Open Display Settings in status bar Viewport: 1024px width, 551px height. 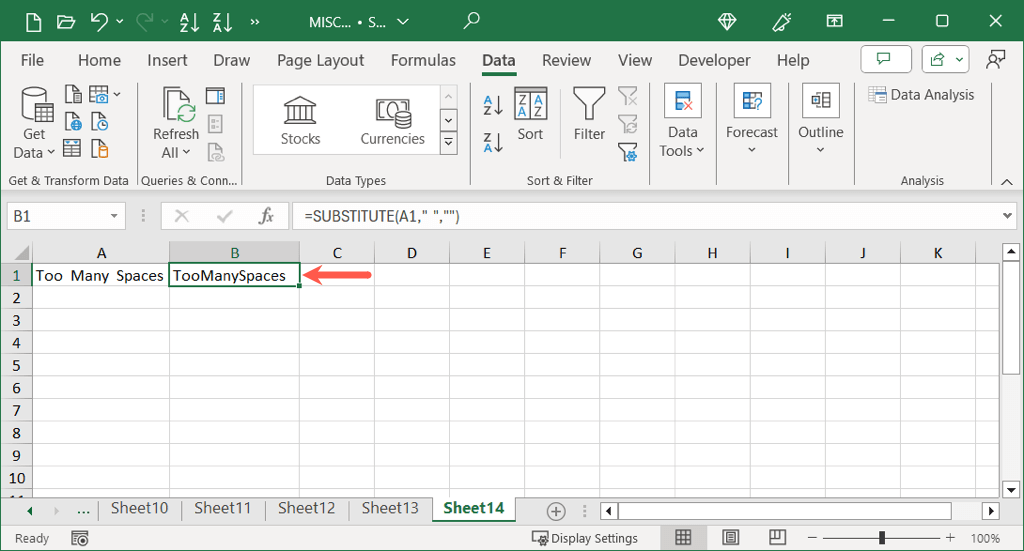pos(585,538)
